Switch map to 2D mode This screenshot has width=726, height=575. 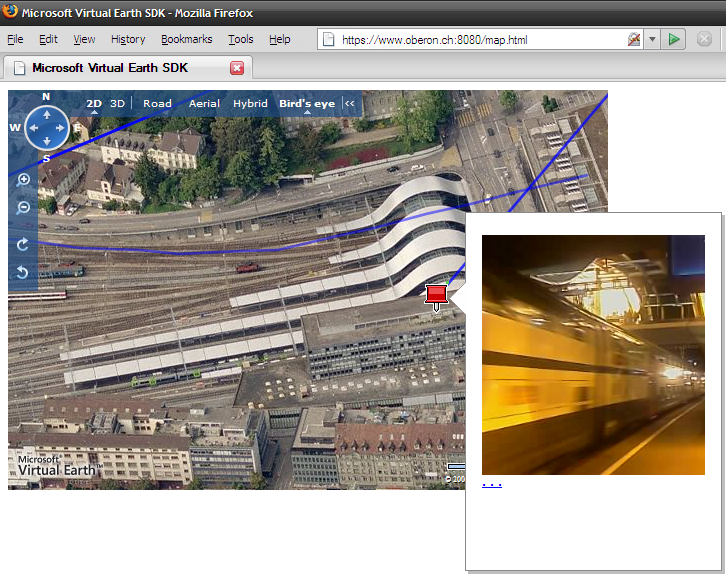point(94,104)
